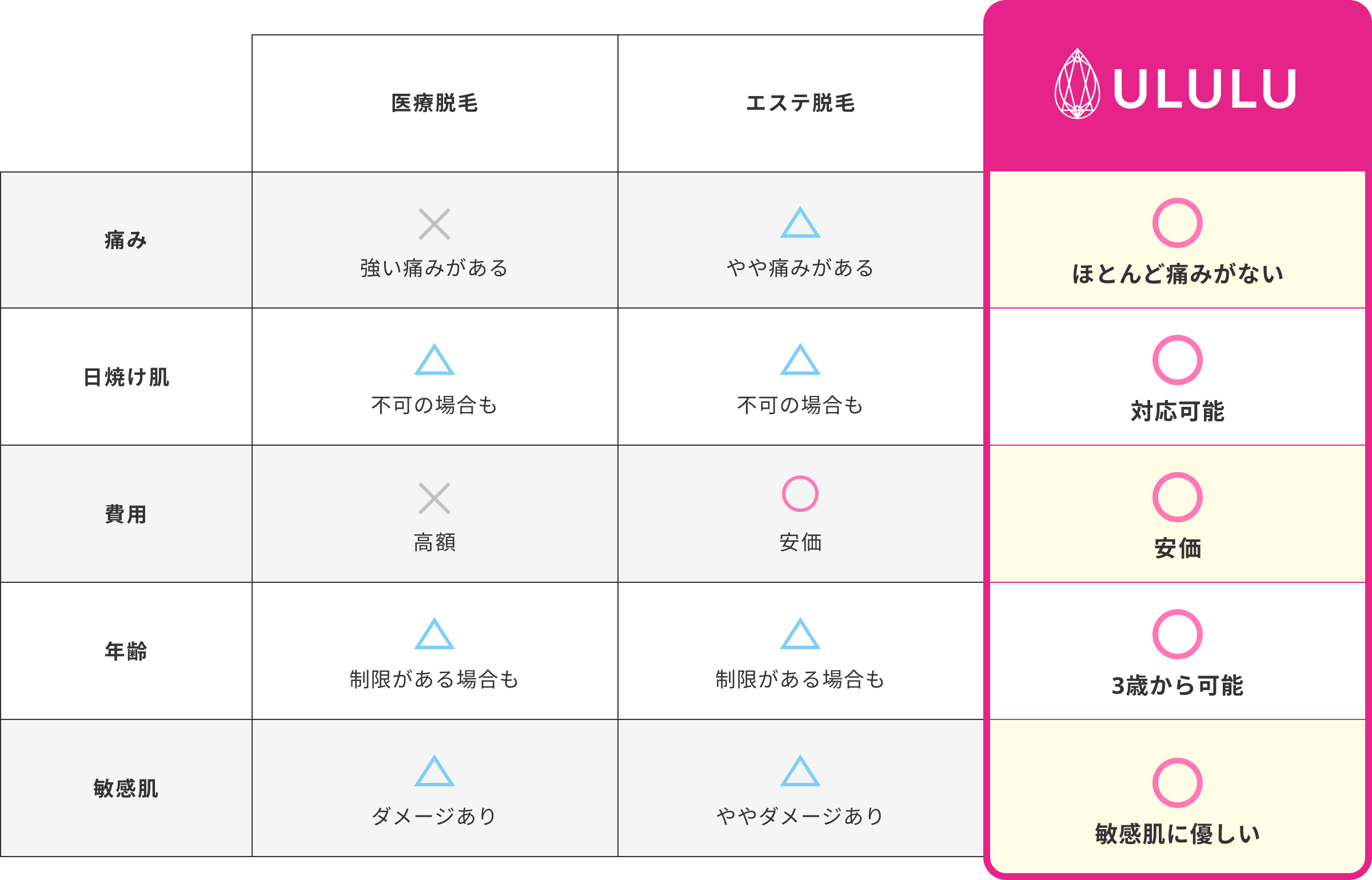This screenshot has width=1372, height=880.
Task: Click the 強い痛みがある text
Action: [434, 268]
